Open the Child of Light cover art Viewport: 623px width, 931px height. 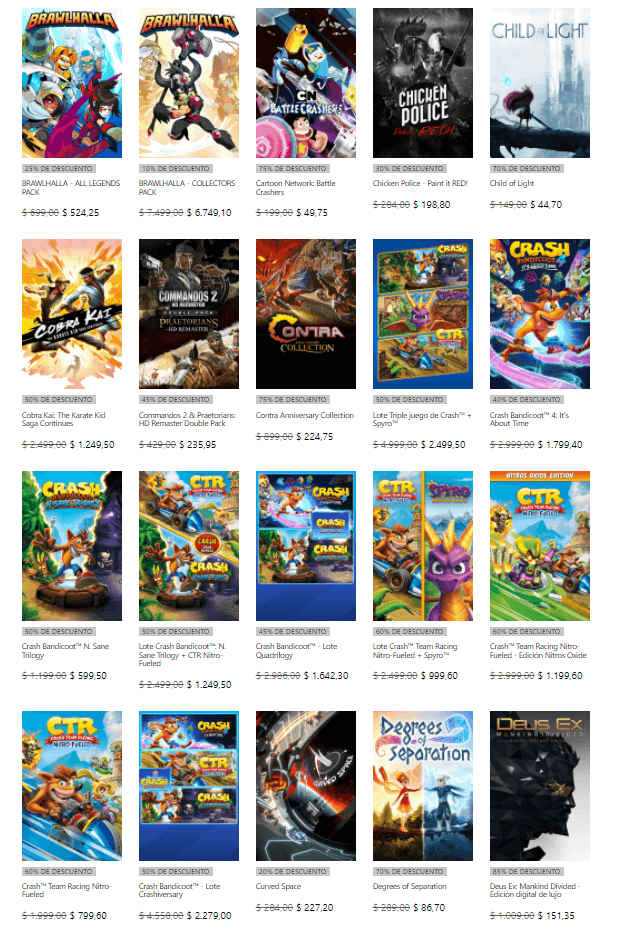[540, 83]
